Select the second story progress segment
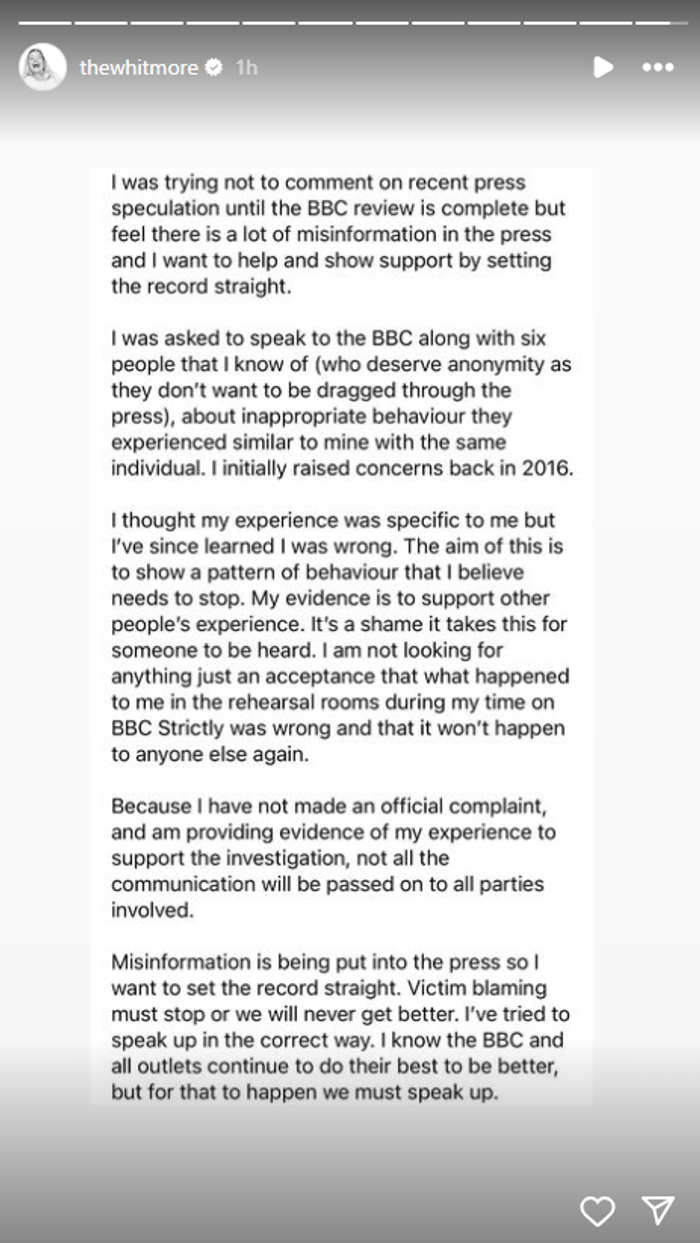Screen dimensions: 700x1243 coord(100,21)
